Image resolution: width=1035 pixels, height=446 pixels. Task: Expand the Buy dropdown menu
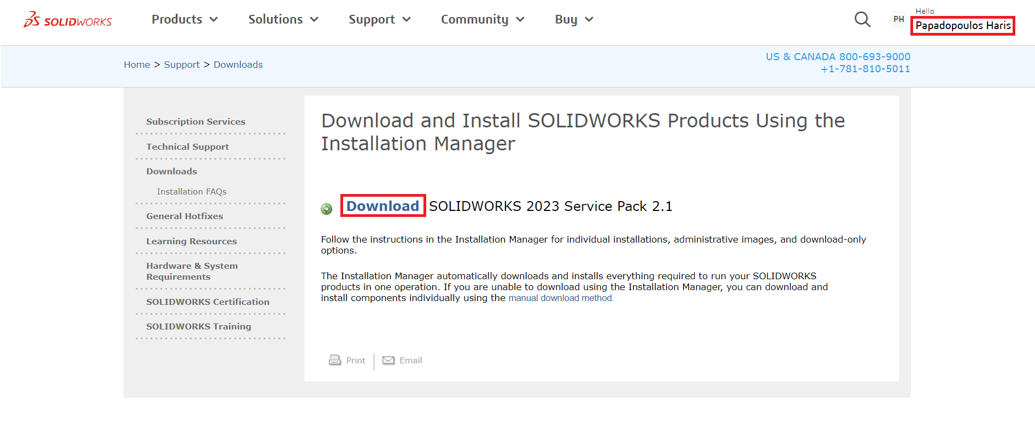pyautogui.click(x=574, y=19)
